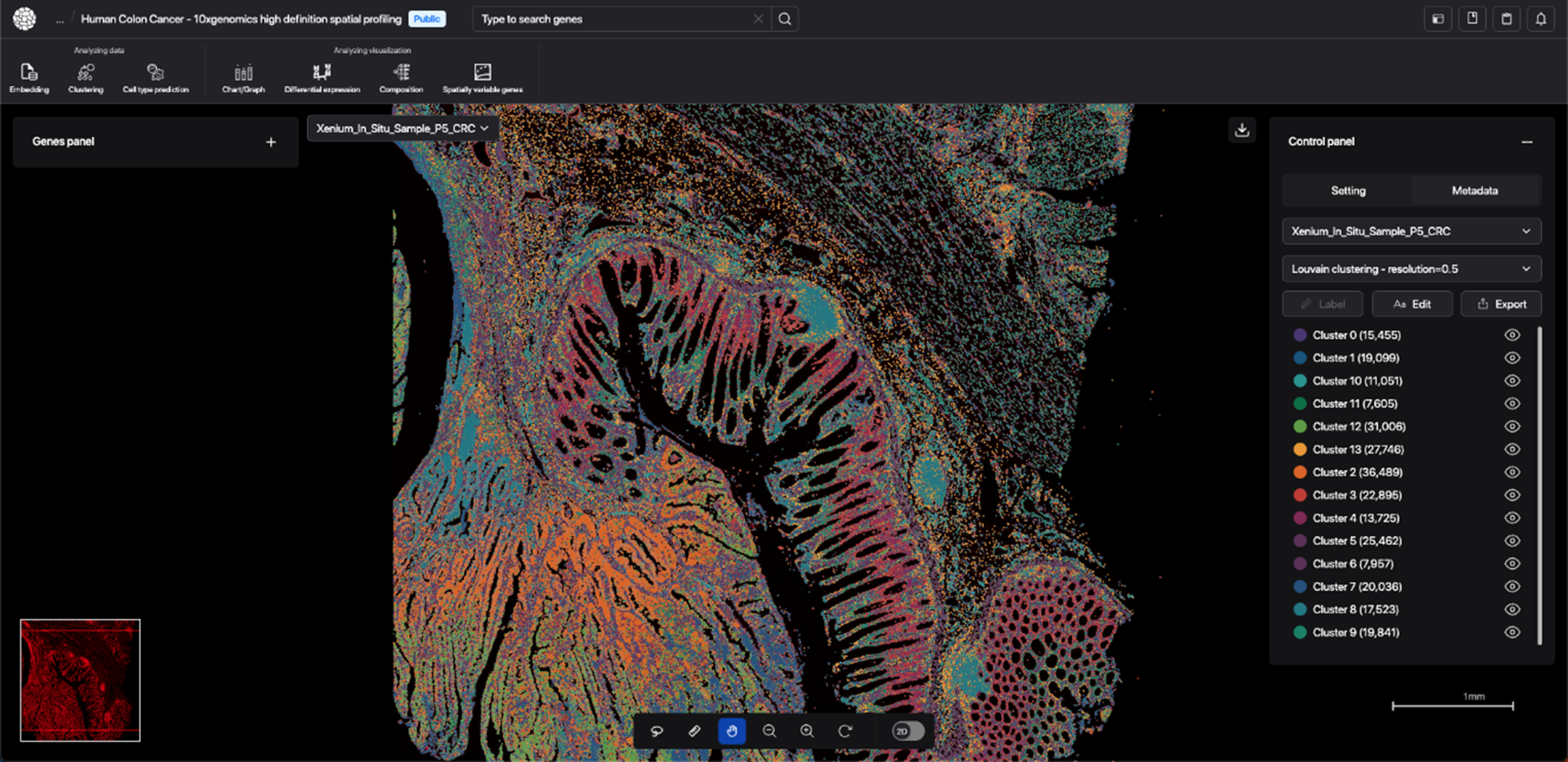Open the Clustering tool

coord(86,78)
